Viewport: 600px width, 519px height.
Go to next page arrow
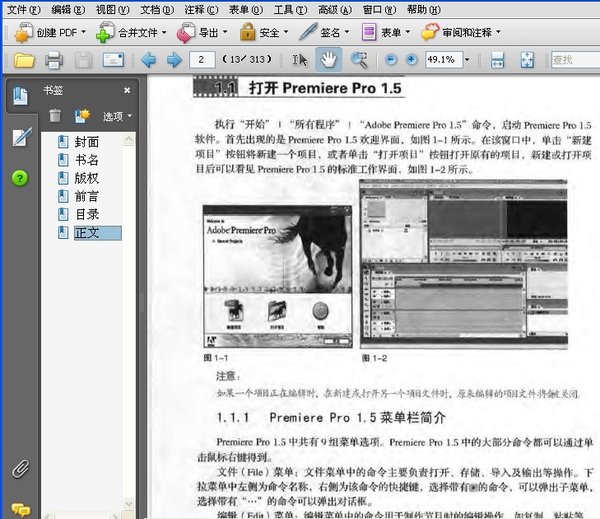(174, 60)
